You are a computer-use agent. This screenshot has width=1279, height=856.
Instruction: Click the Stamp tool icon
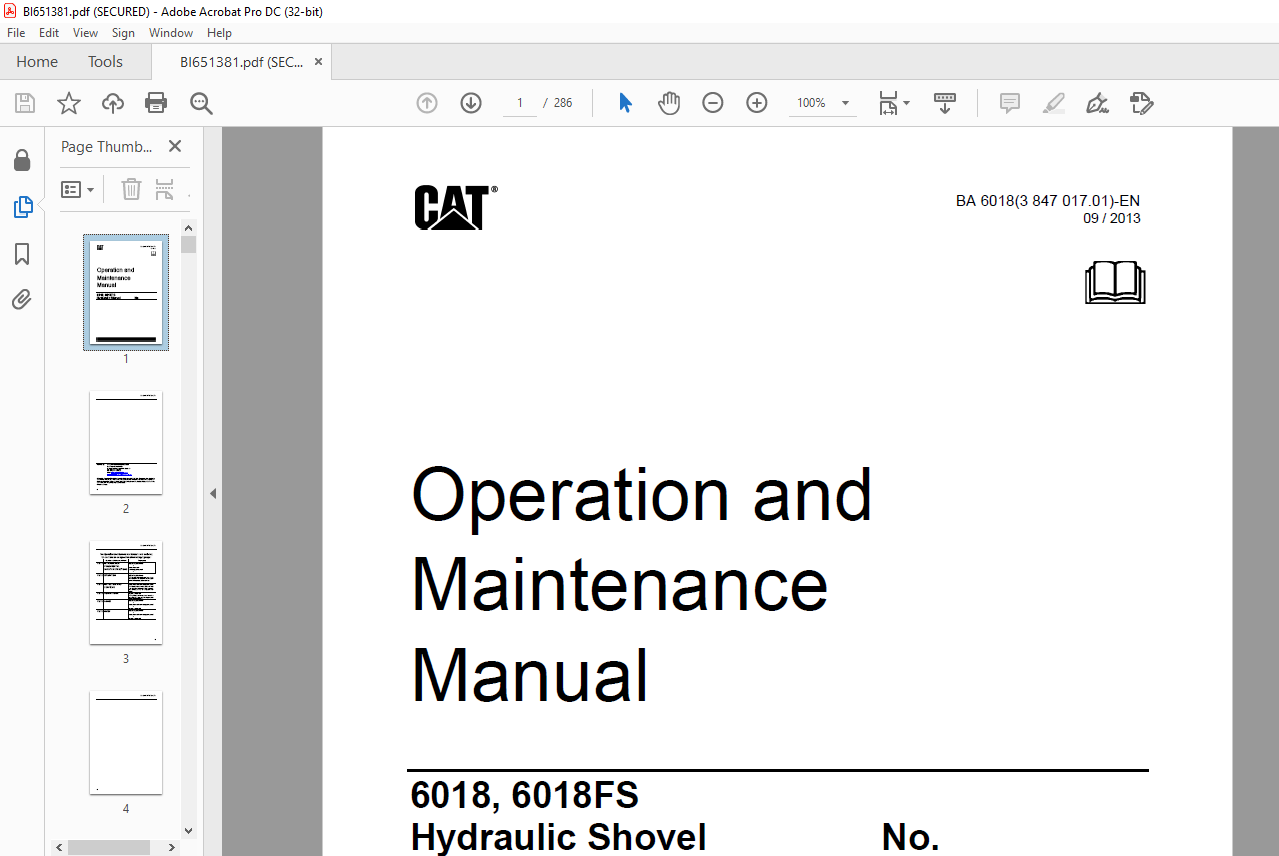pos(1142,103)
